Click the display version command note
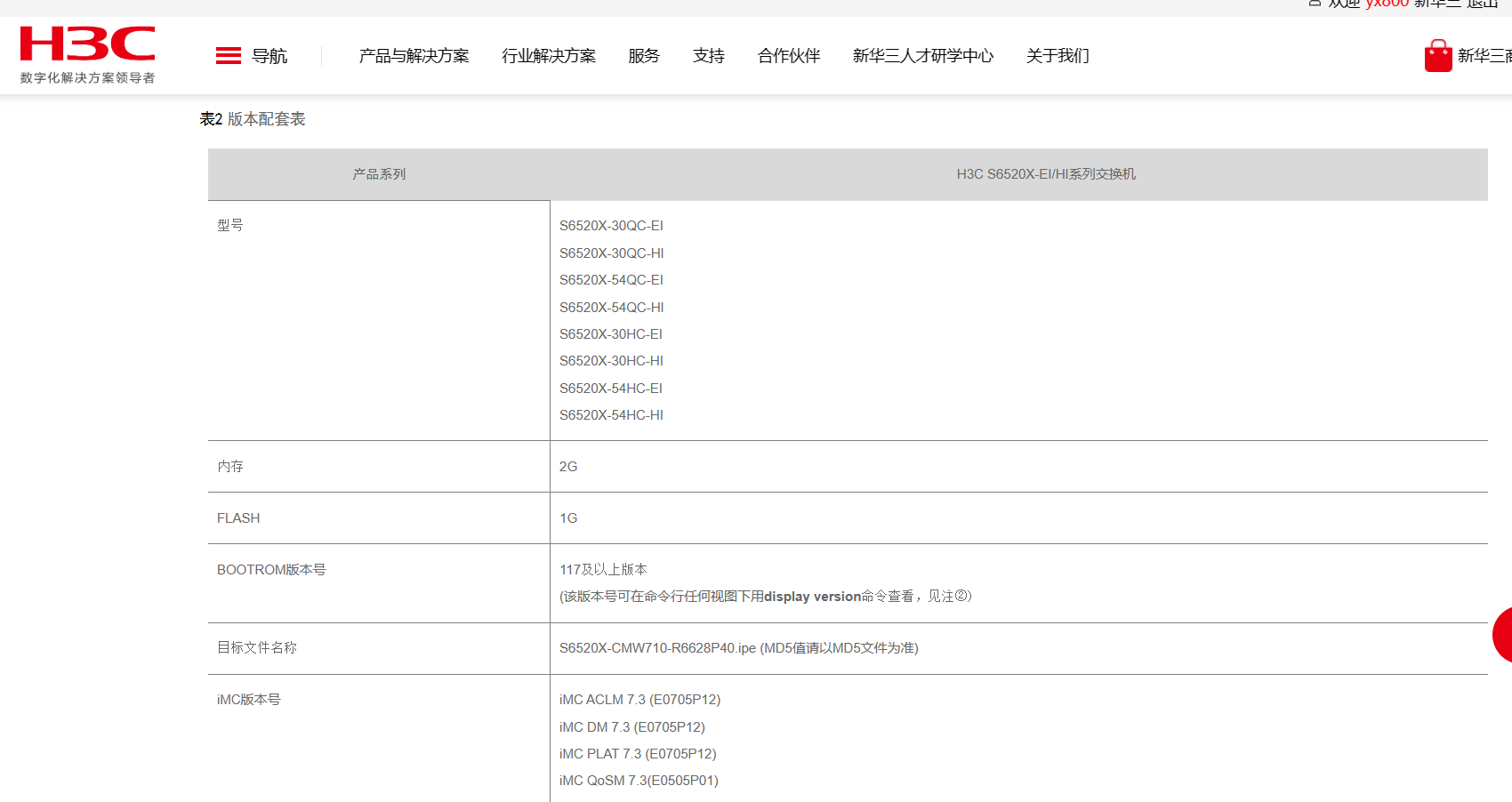Viewport: 1512px width, 802px height. [766, 597]
